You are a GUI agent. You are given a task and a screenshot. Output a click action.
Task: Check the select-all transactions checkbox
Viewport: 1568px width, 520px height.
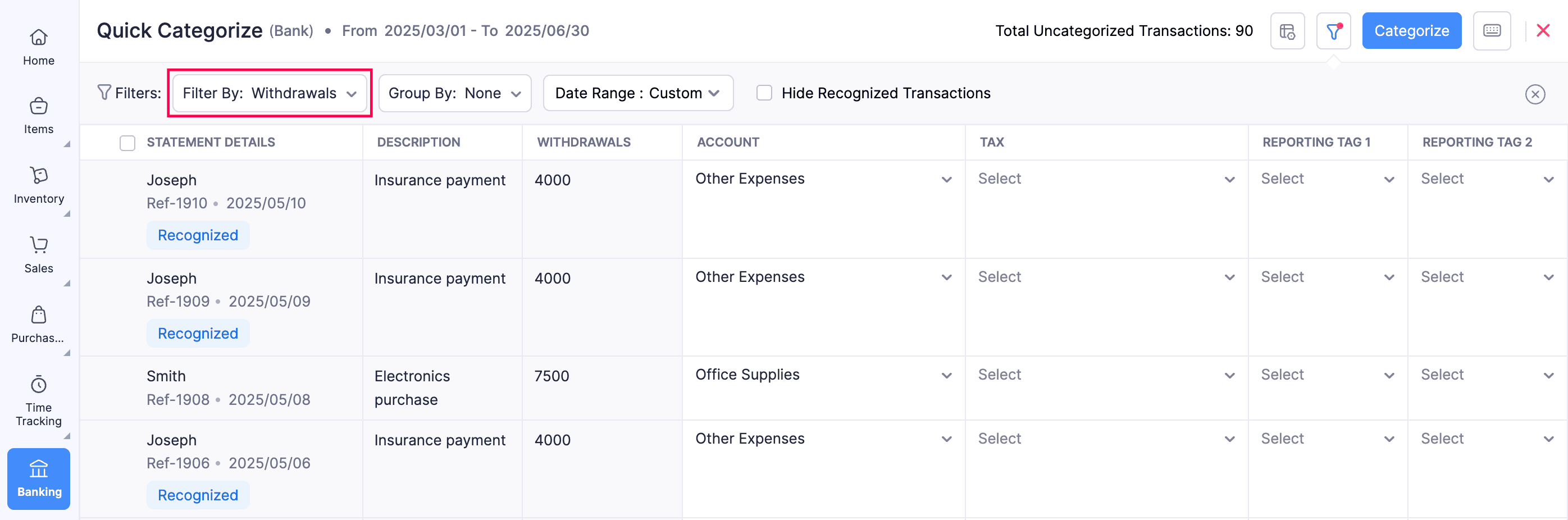127,143
